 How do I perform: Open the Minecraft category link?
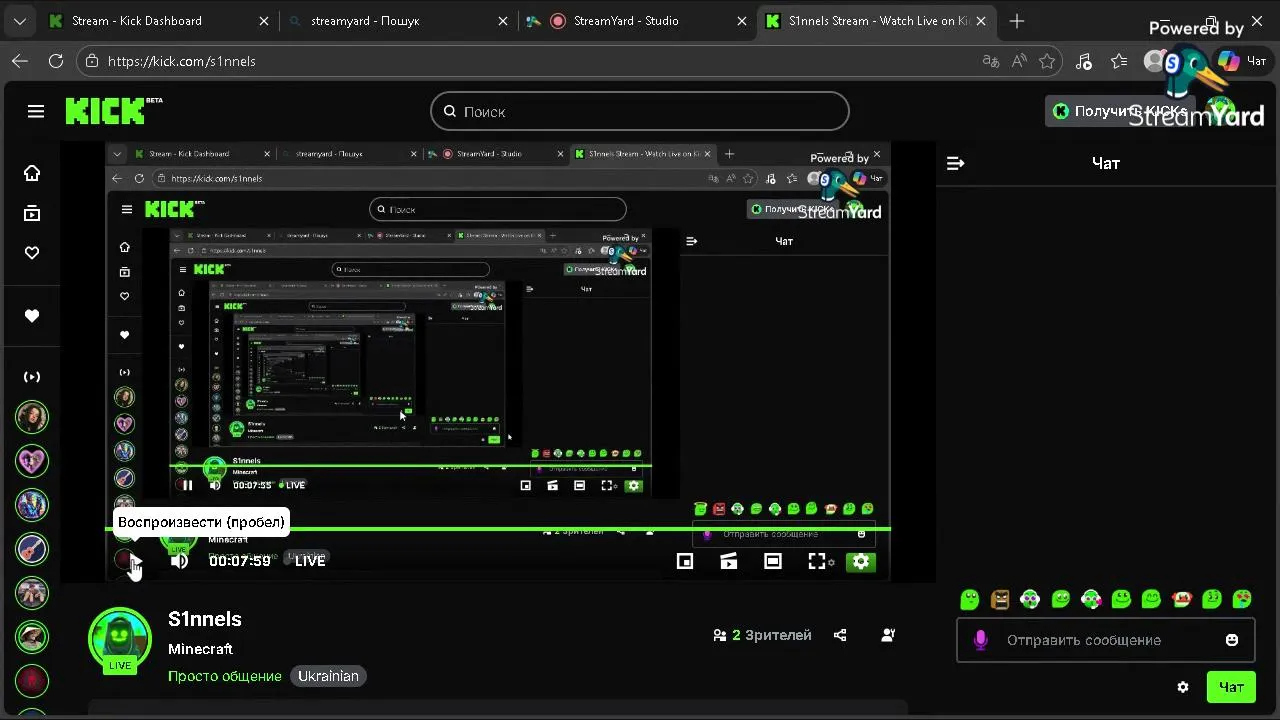pyautogui.click(x=200, y=649)
